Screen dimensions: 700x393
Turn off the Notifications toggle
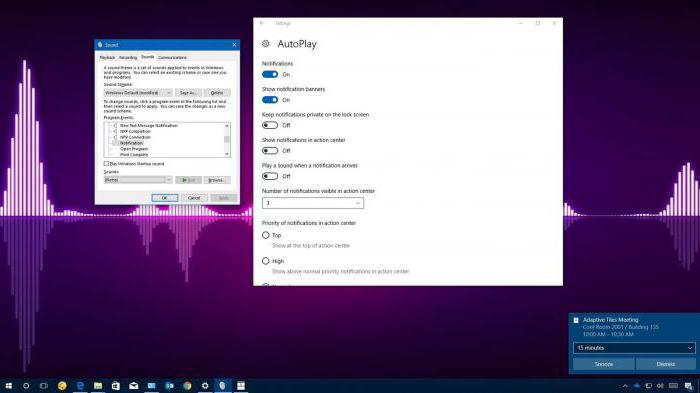pyautogui.click(x=270, y=74)
